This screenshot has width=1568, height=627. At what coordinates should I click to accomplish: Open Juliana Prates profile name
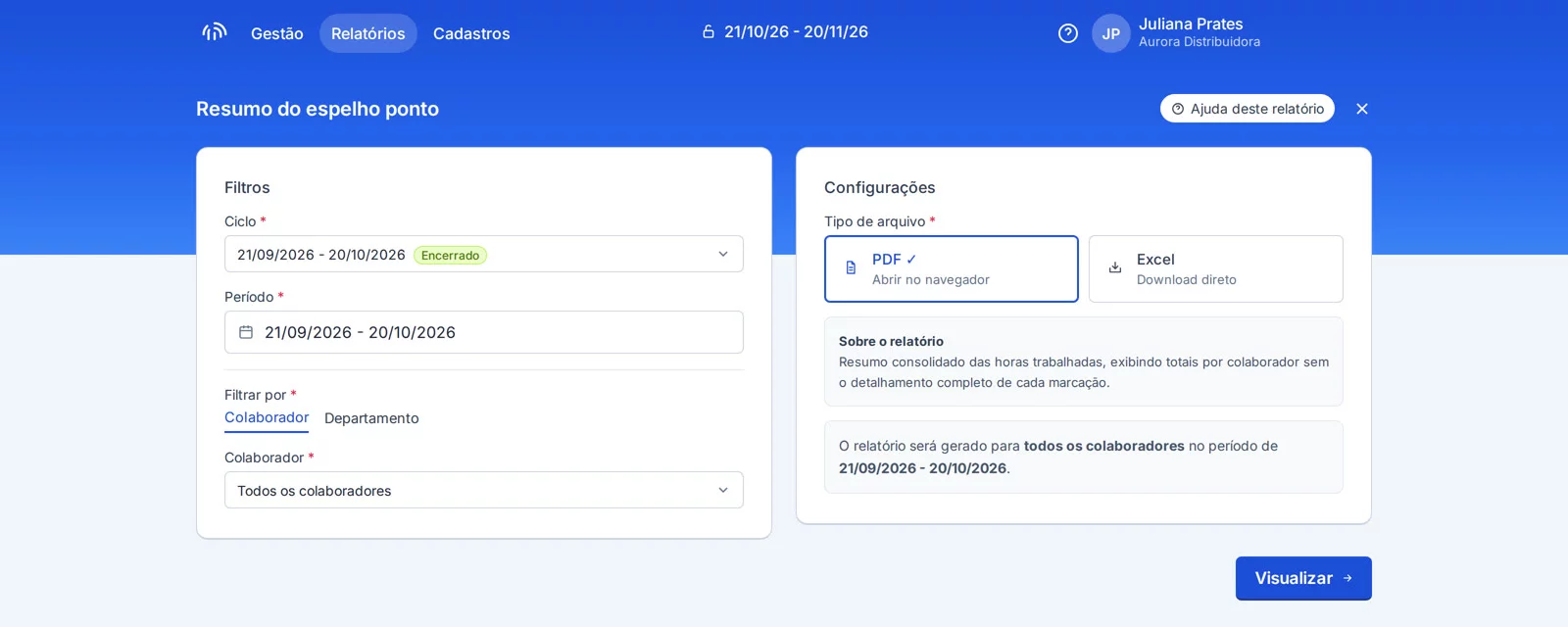(x=1191, y=24)
